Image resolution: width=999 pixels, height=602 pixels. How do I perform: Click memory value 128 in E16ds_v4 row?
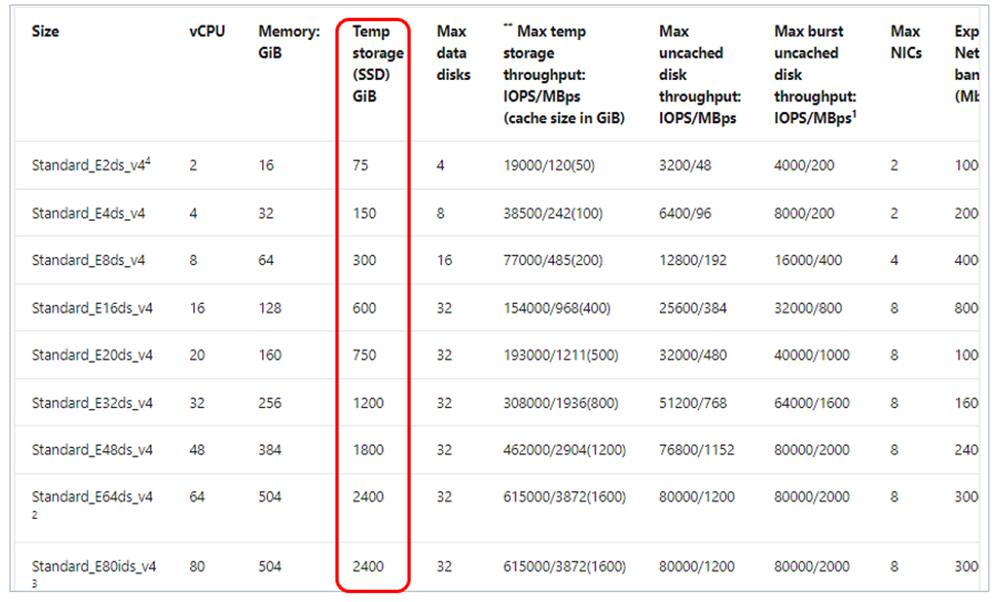pos(270,308)
